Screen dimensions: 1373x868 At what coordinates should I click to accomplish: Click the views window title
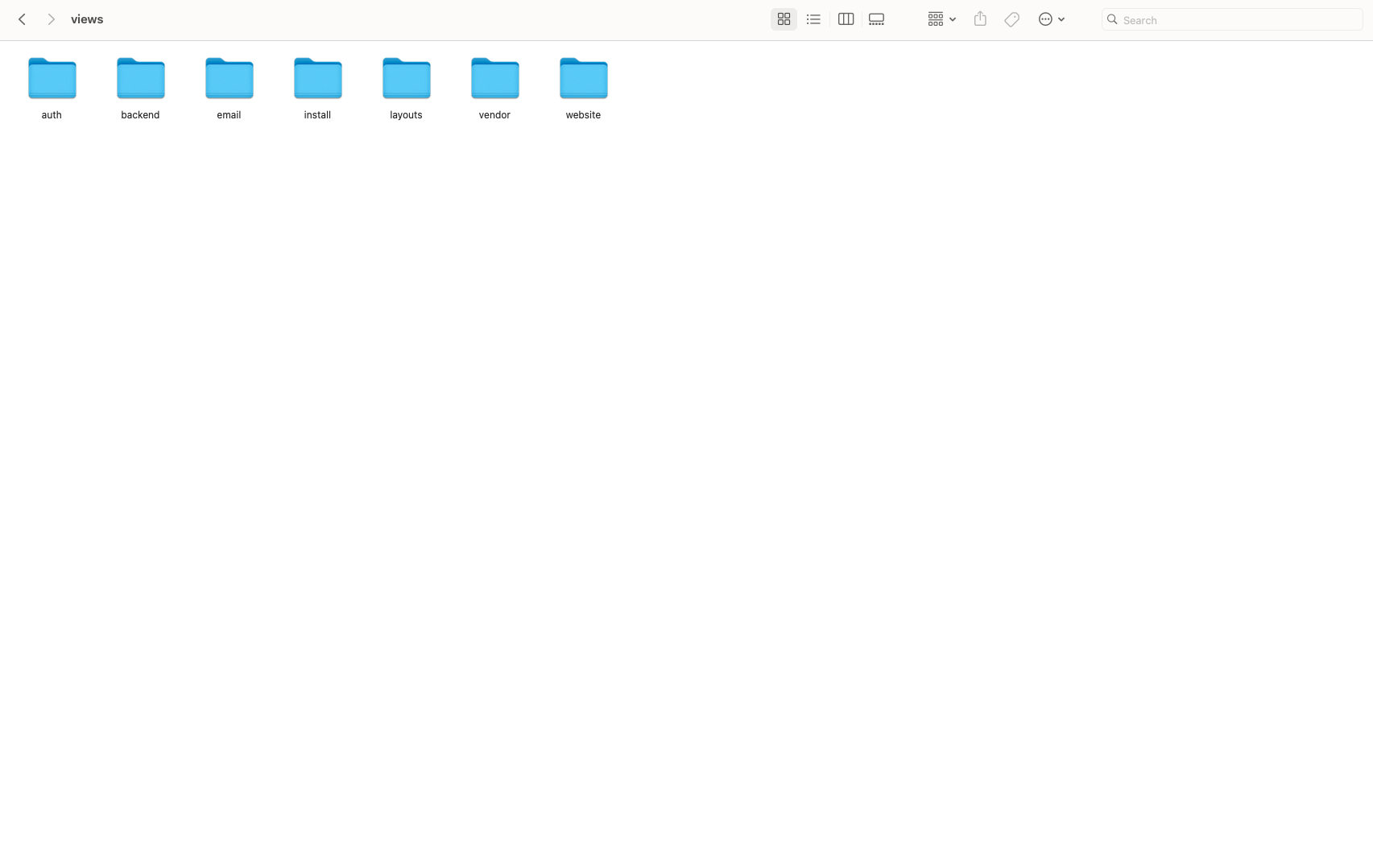(87, 19)
